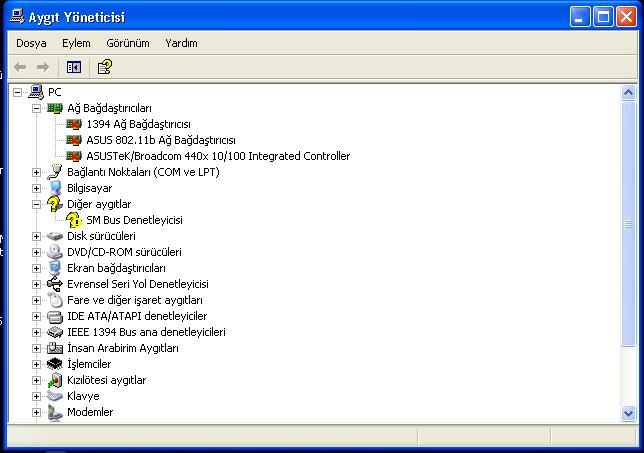Click the Aygıt Yöneticisi title bar icon
The image size is (644, 453).
click(17, 17)
